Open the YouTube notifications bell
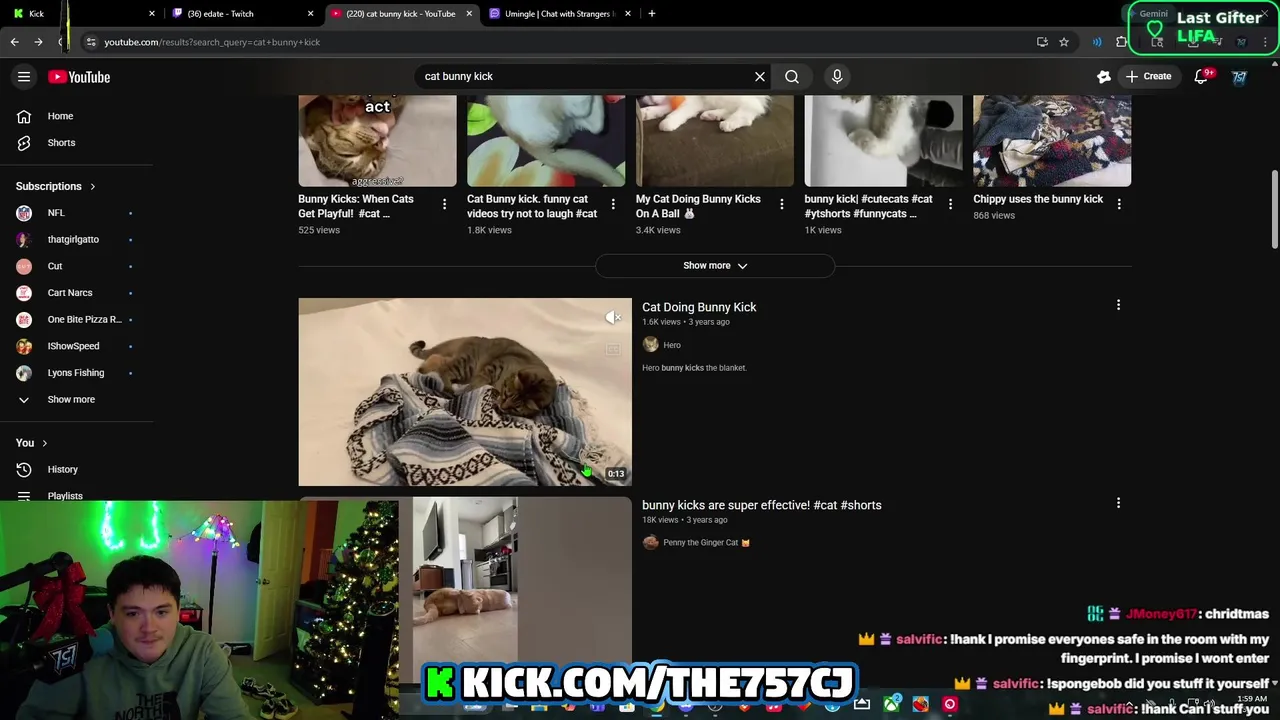The image size is (1280, 720). 1202,77
